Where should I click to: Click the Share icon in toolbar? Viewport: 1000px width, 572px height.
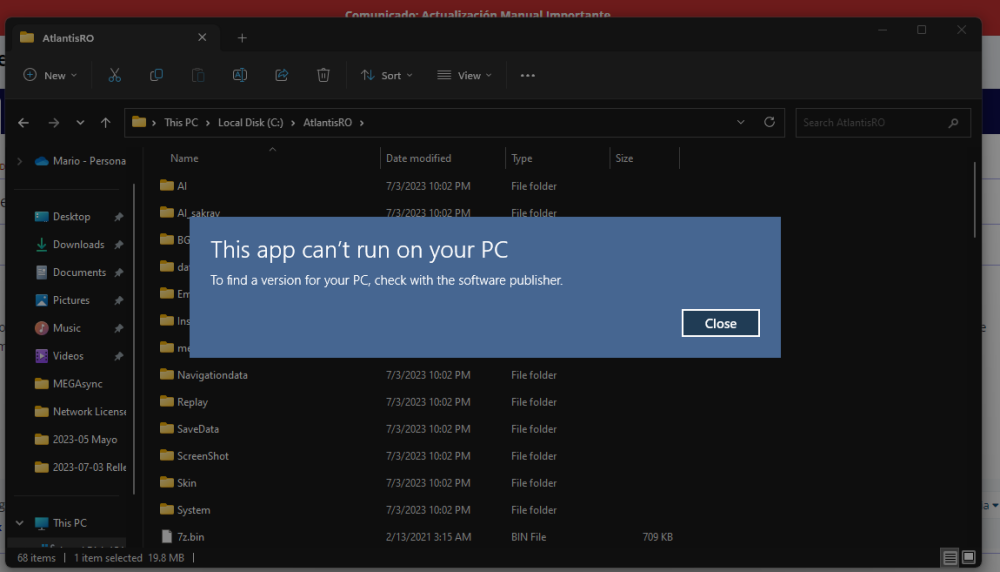tap(281, 75)
